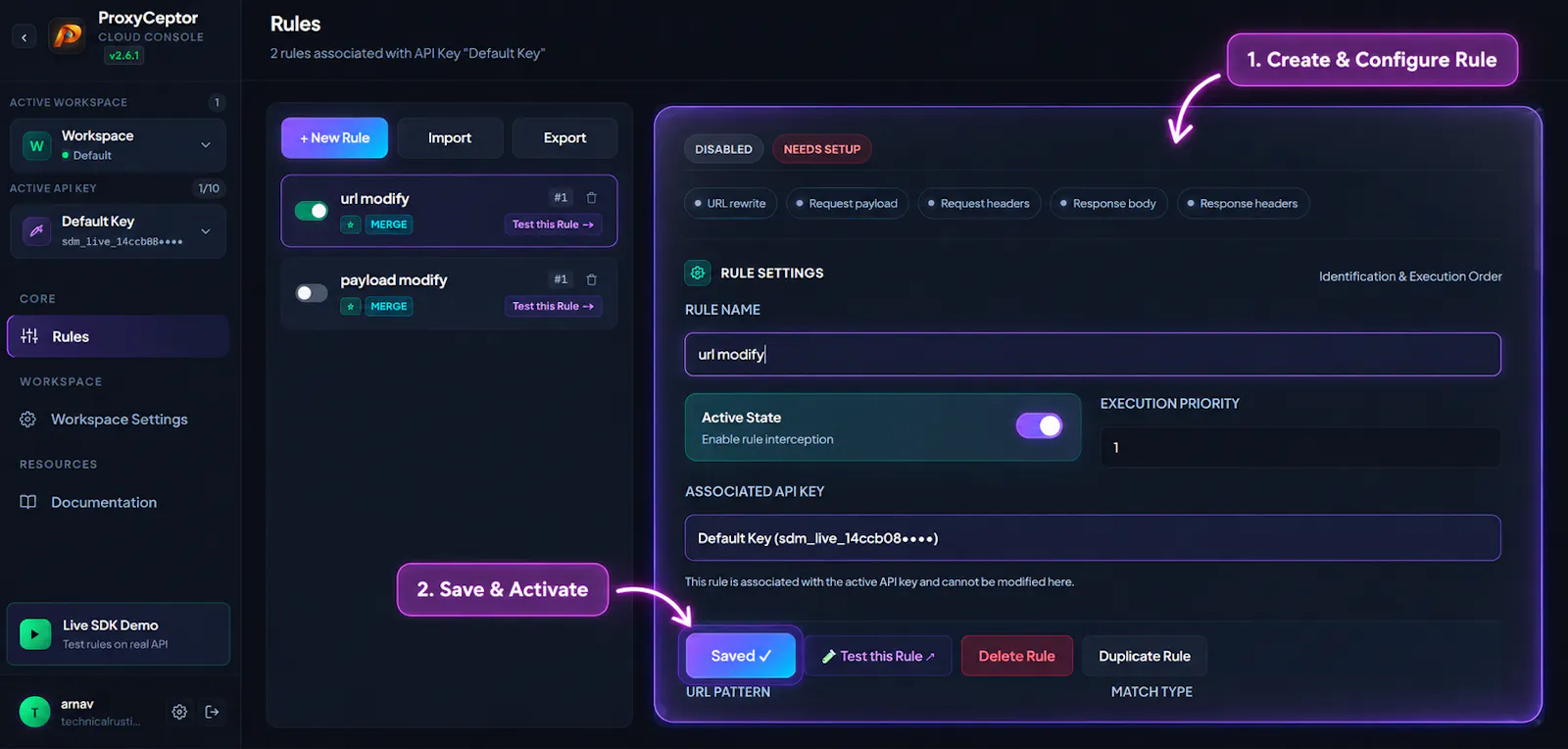Create a rule with + New Rule

[x=334, y=138]
